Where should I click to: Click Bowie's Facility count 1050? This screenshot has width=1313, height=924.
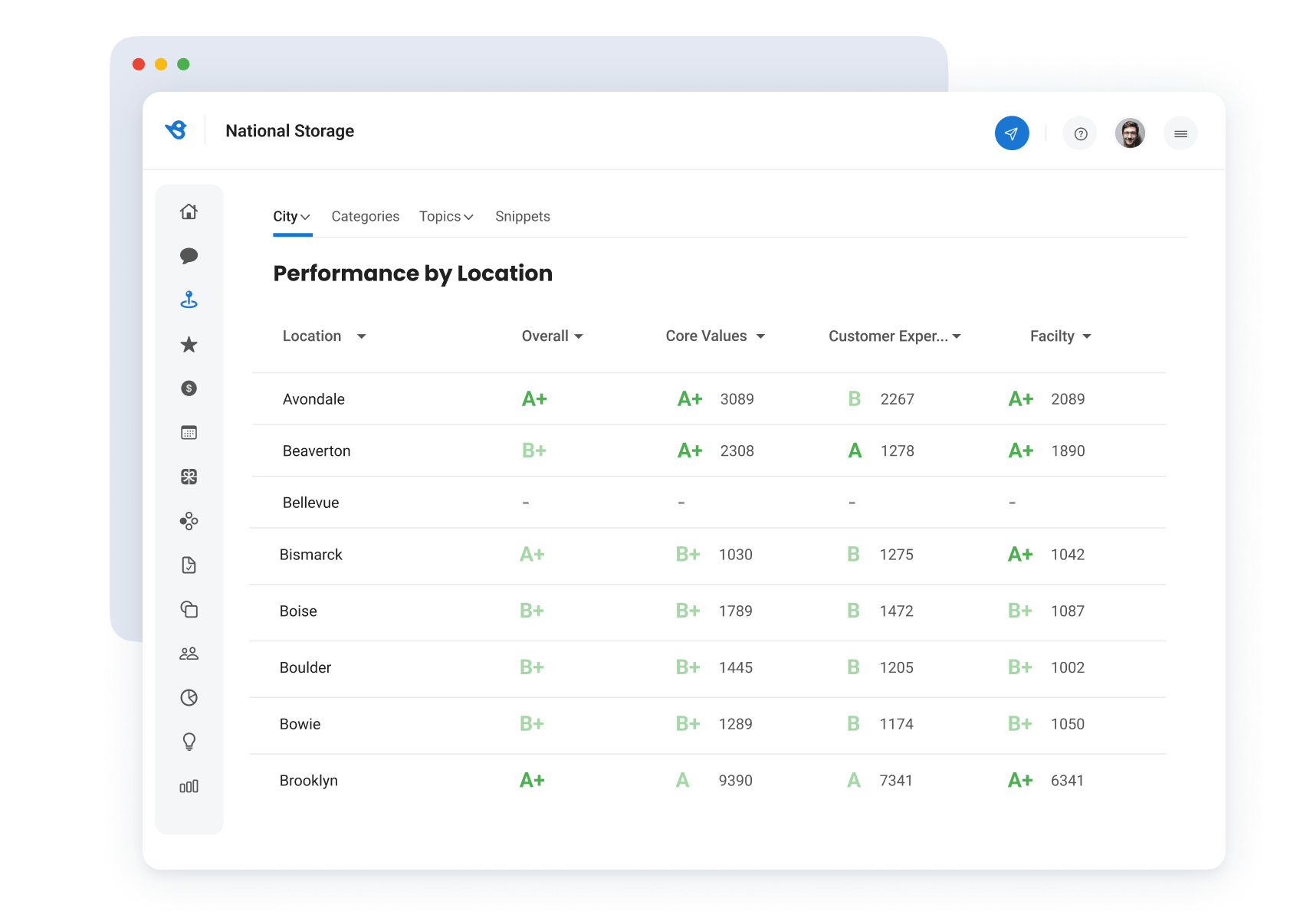tap(1068, 724)
